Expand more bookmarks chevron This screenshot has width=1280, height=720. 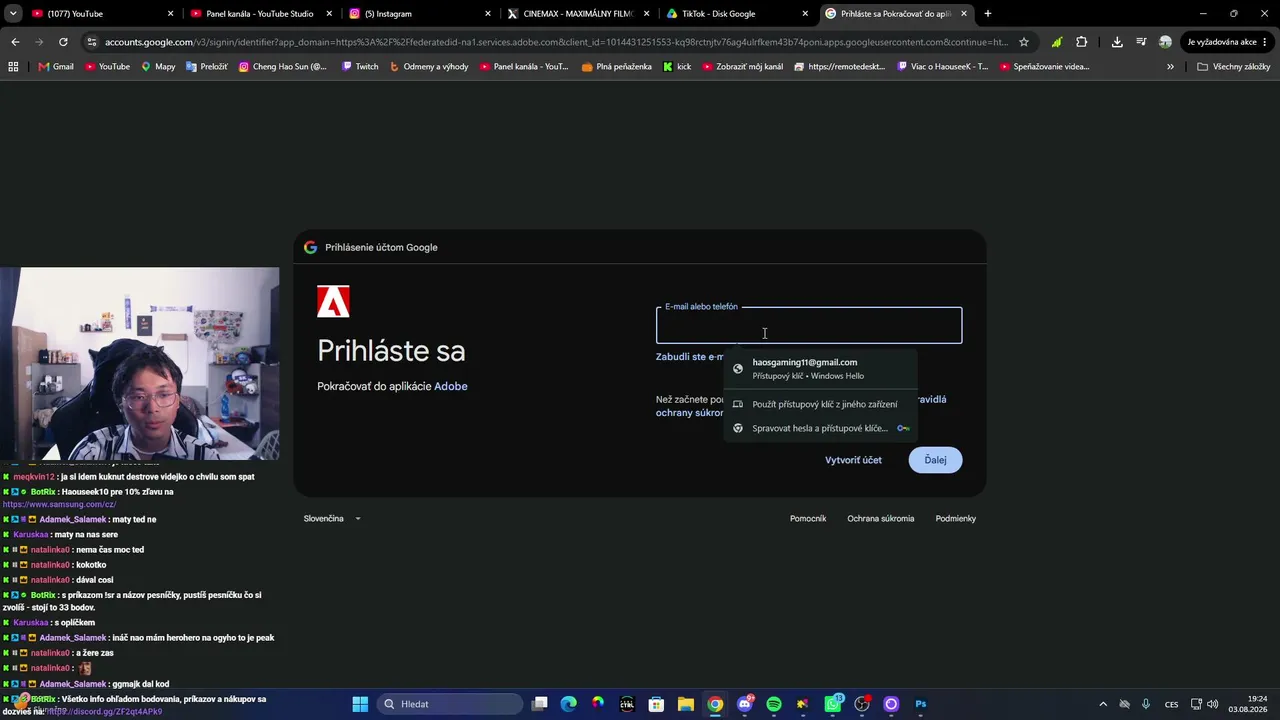click(1170, 67)
